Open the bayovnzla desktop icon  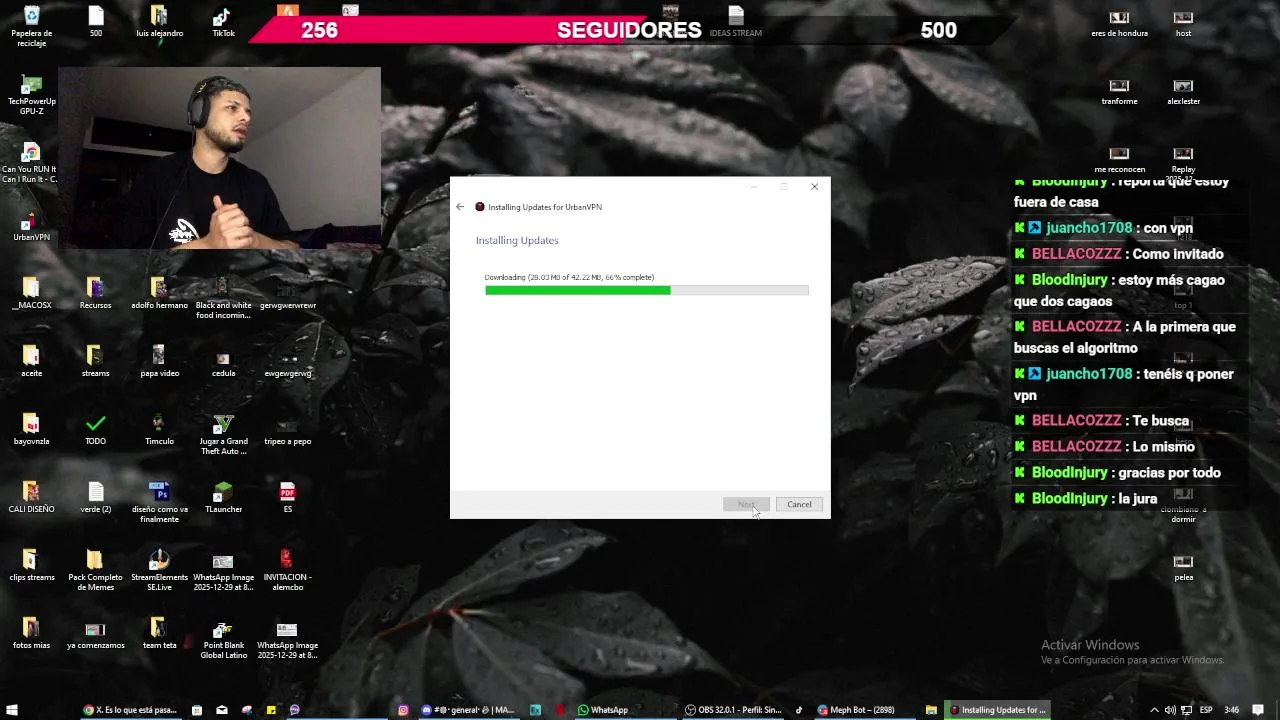[x=31, y=431]
